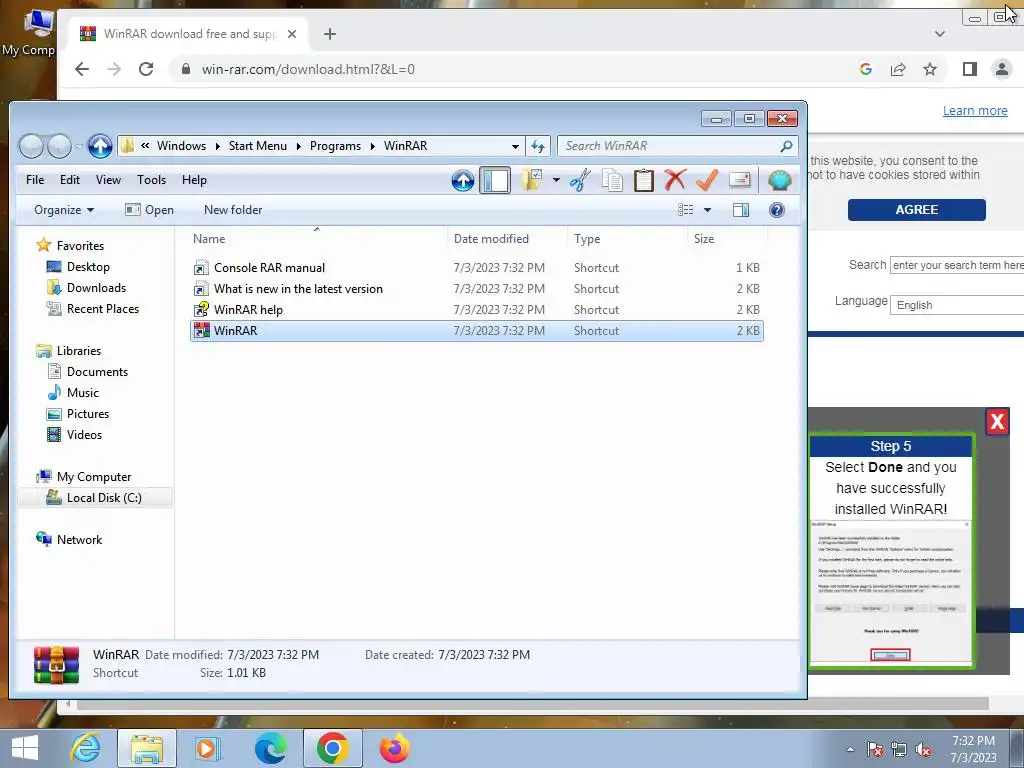Click Chrome's reload page icon

click(146, 69)
